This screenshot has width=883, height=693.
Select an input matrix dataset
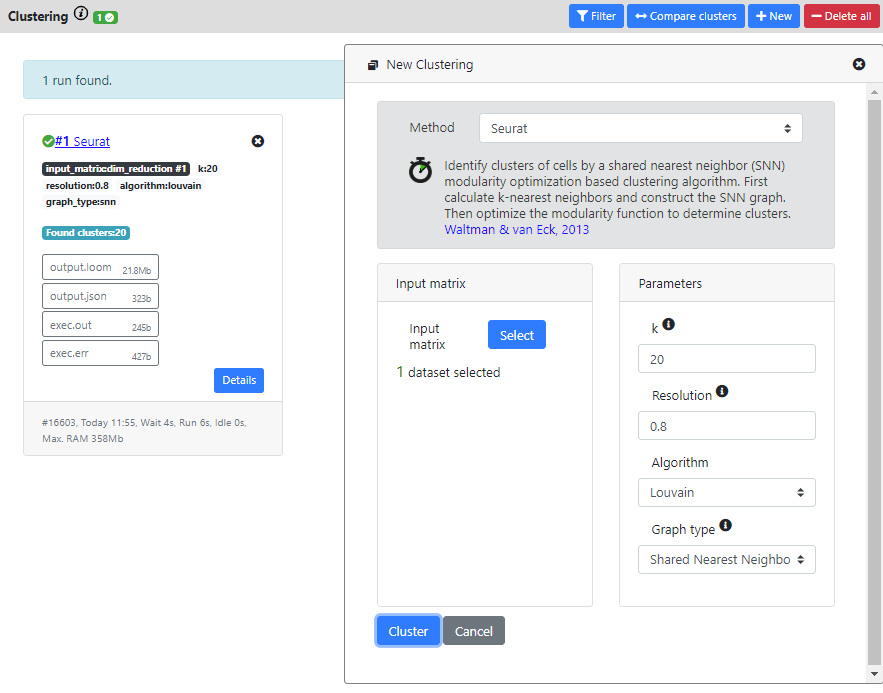[x=516, y=334]
